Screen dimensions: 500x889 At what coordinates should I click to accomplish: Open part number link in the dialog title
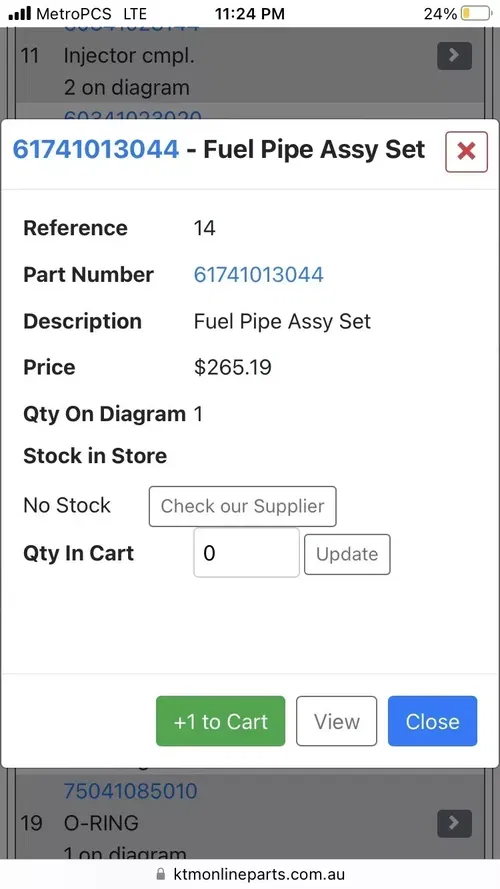click(96, 150)
